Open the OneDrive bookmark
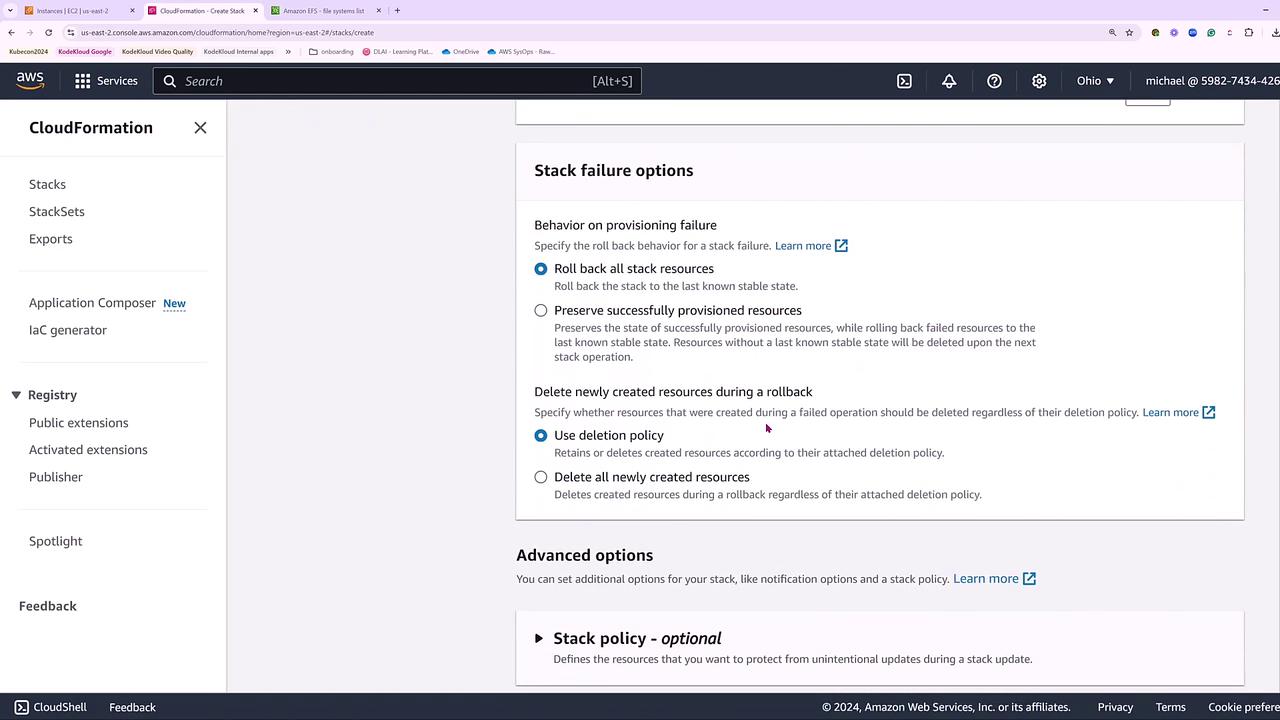The width and height of the screenshot is (1280, 720). [460, 51]
